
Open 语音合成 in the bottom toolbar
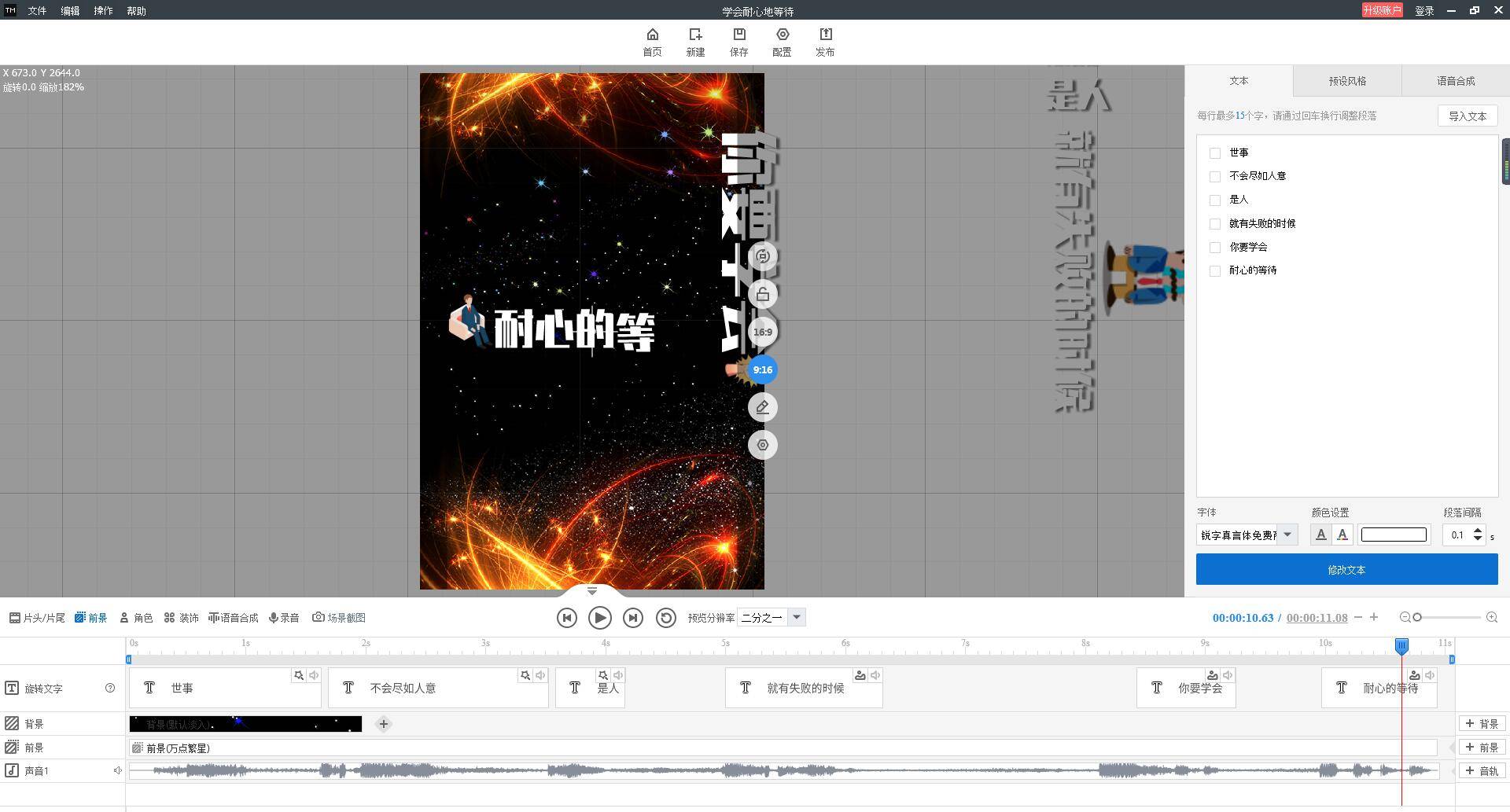tap(234, 618)
